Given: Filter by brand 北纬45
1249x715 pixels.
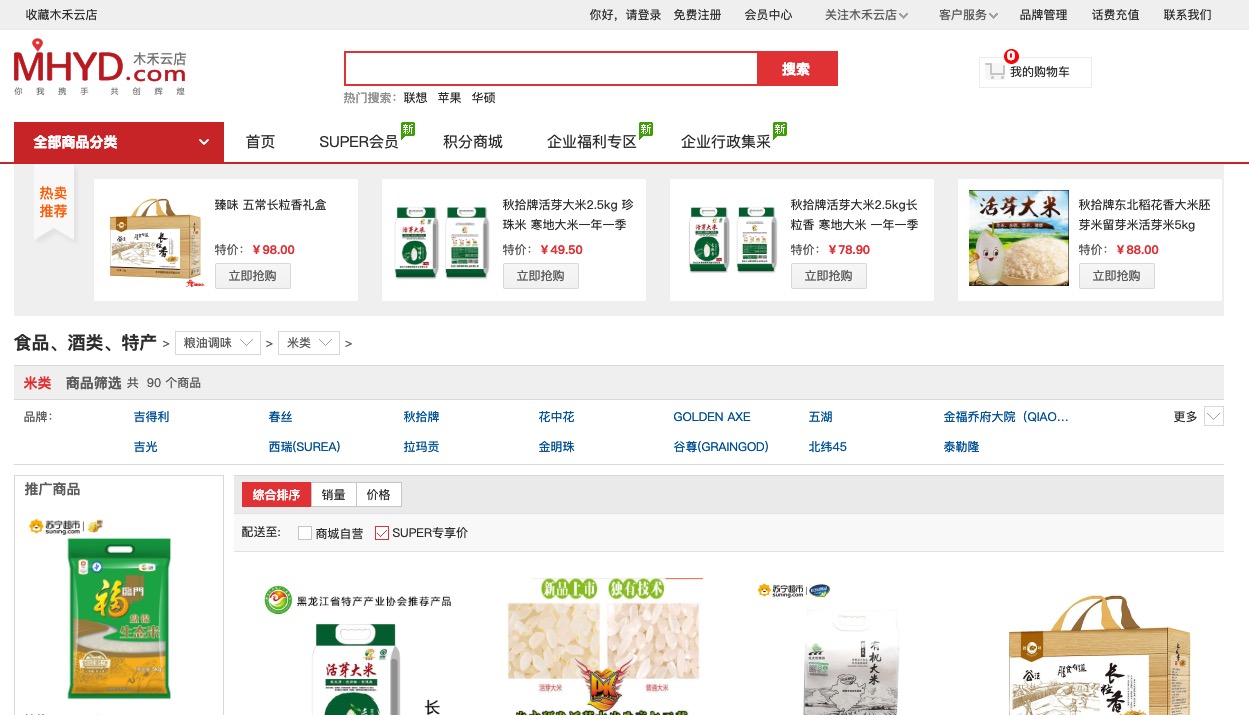Looking at the screenshot, I should click(x=828, y=447).
